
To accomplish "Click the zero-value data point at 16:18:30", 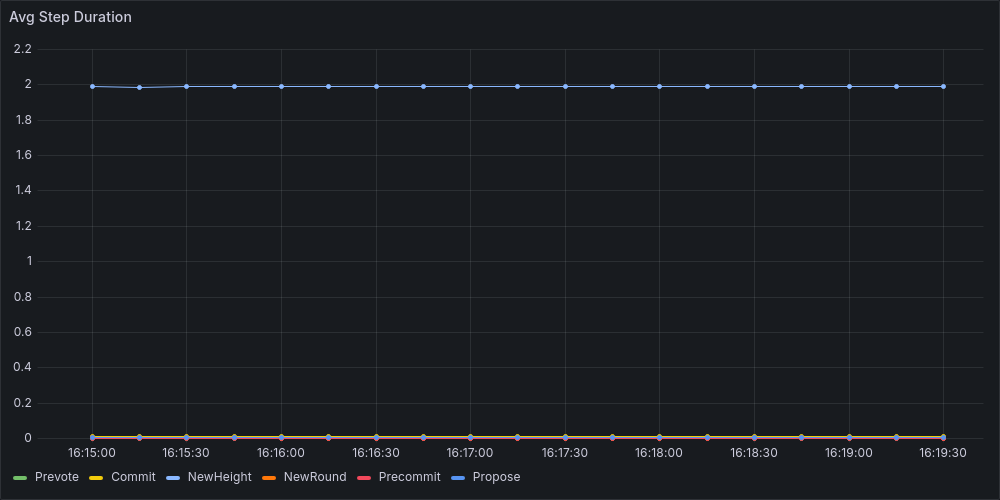I will coord(754,438).
